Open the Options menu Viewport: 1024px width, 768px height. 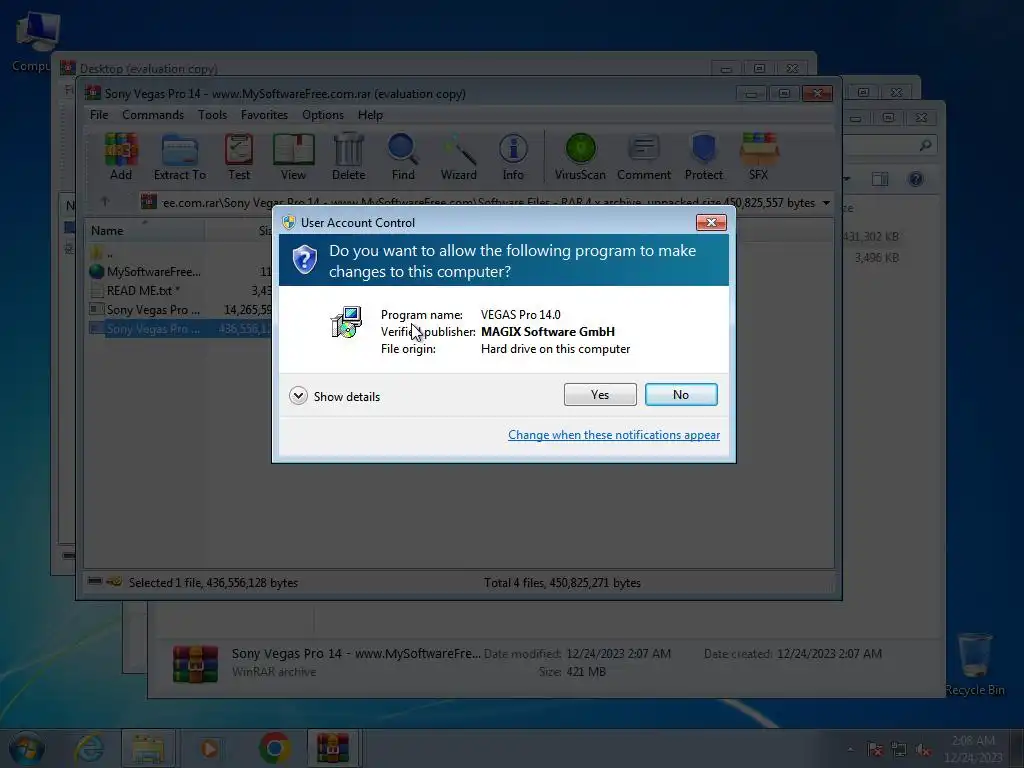[323, 115]
